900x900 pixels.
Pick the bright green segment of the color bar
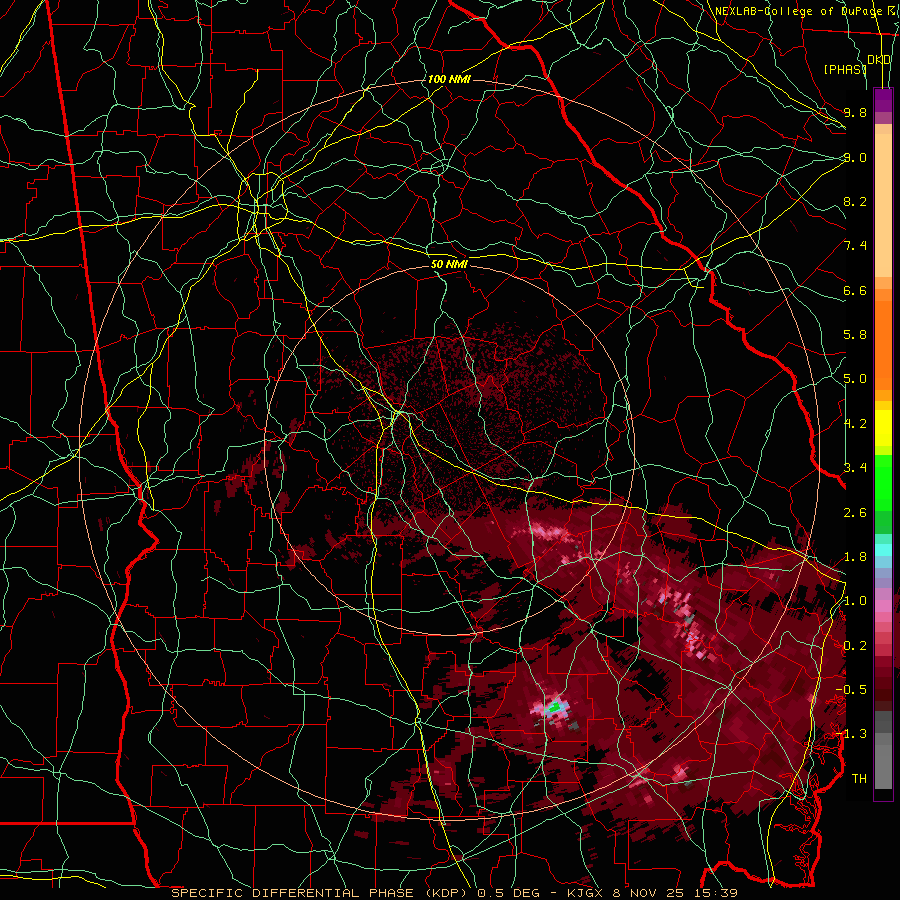(x=883, y=483)
